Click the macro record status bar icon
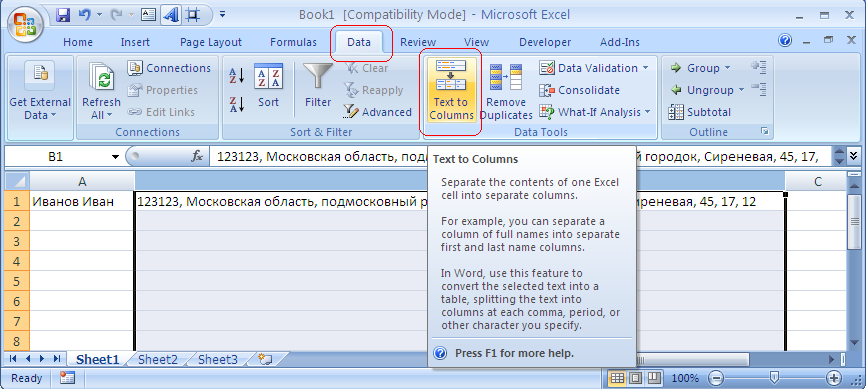Image resolution: width=866 pixels, height=389 pixels. click(x=67, y=379)
